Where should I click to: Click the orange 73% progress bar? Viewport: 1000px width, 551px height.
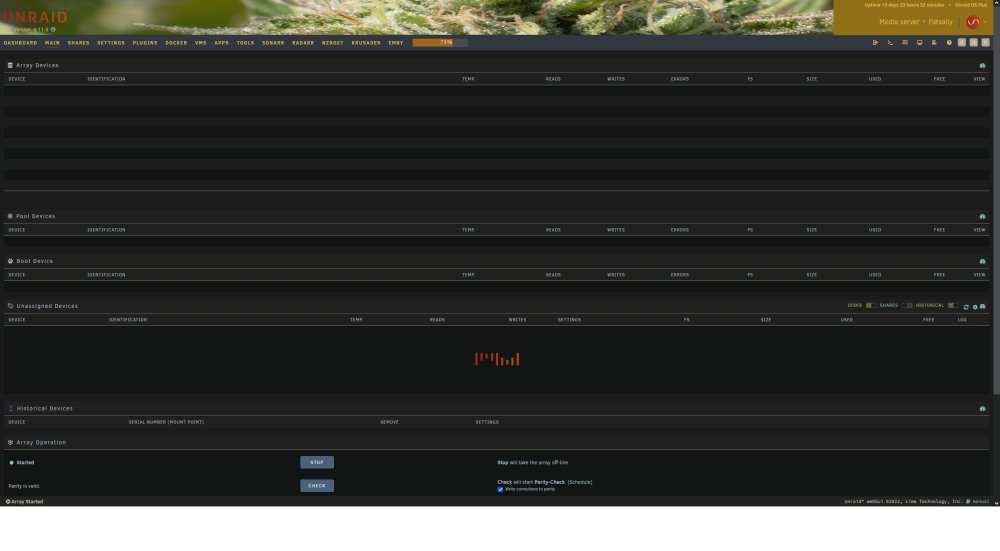coord(440,43)
